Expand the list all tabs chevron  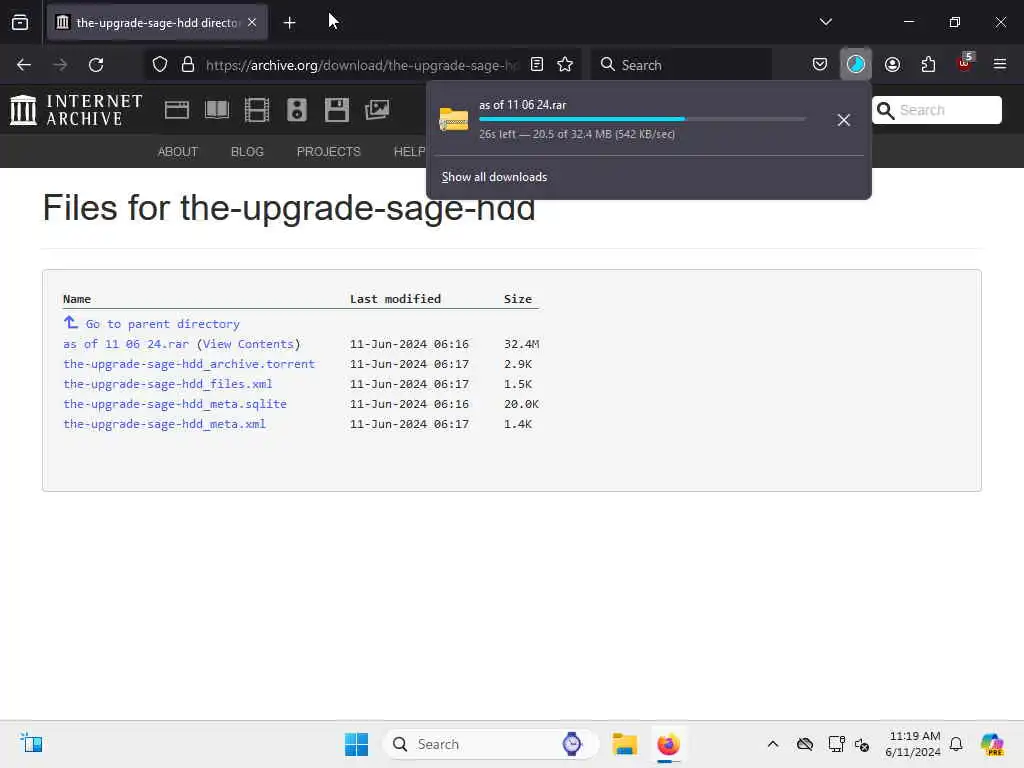coord(825,22)
